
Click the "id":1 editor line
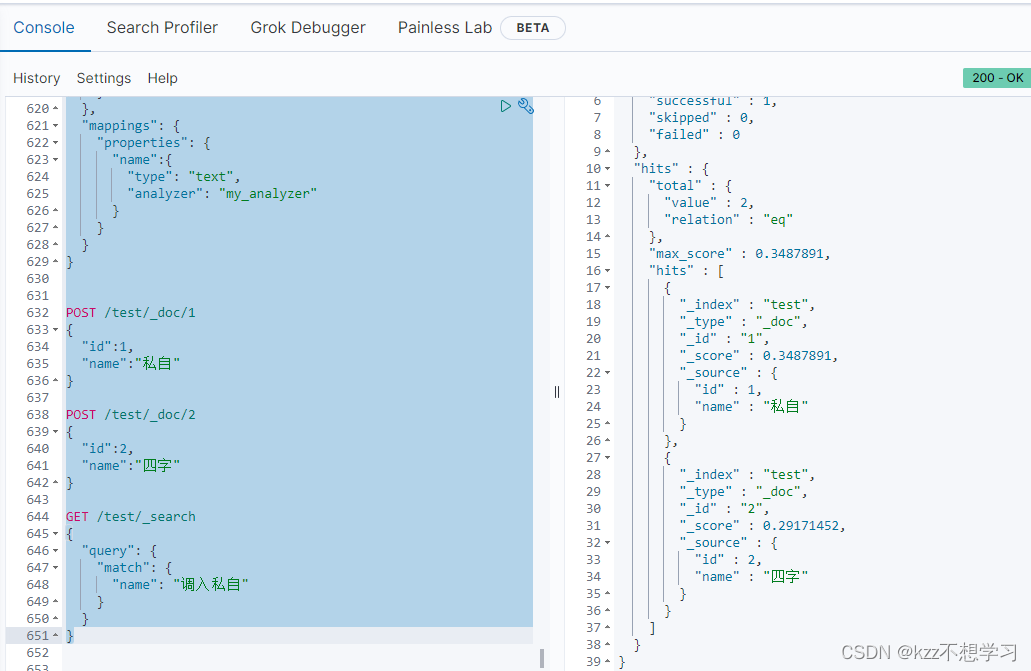pyautogui.click(x=107, y=347)
